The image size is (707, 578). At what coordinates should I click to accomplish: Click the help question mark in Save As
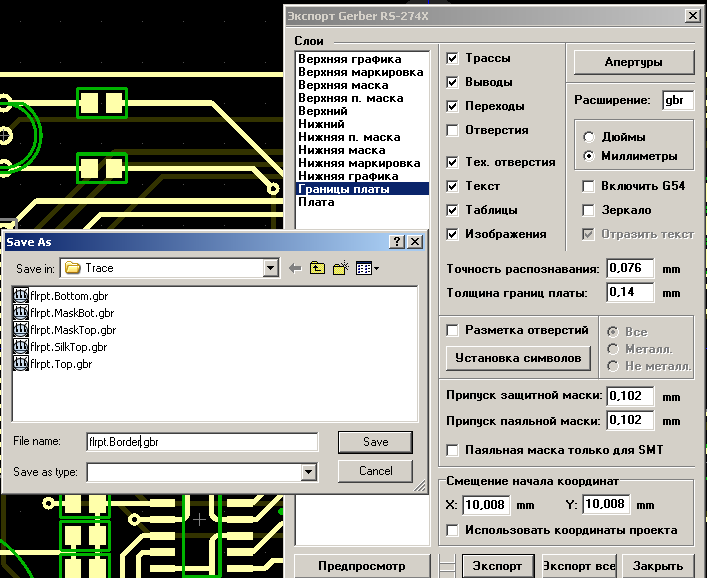coord(397,242)
